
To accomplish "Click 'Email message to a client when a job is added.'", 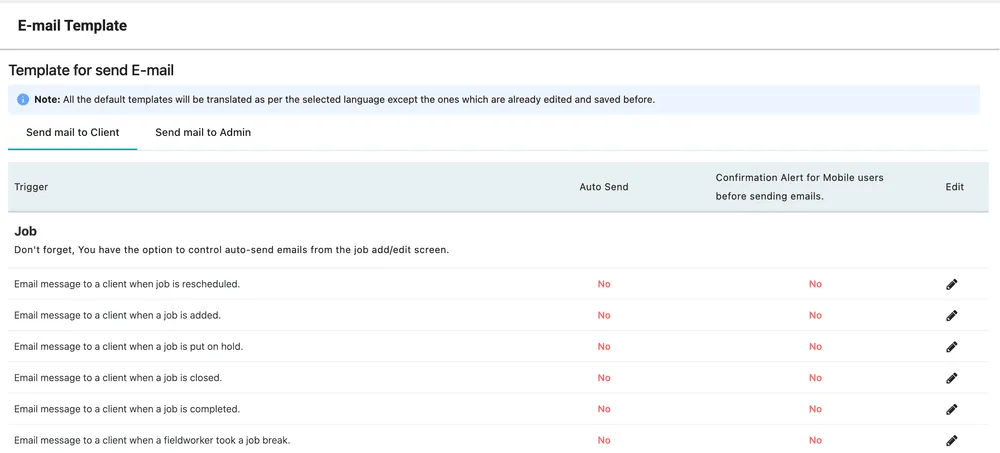I will pos(117,315).
